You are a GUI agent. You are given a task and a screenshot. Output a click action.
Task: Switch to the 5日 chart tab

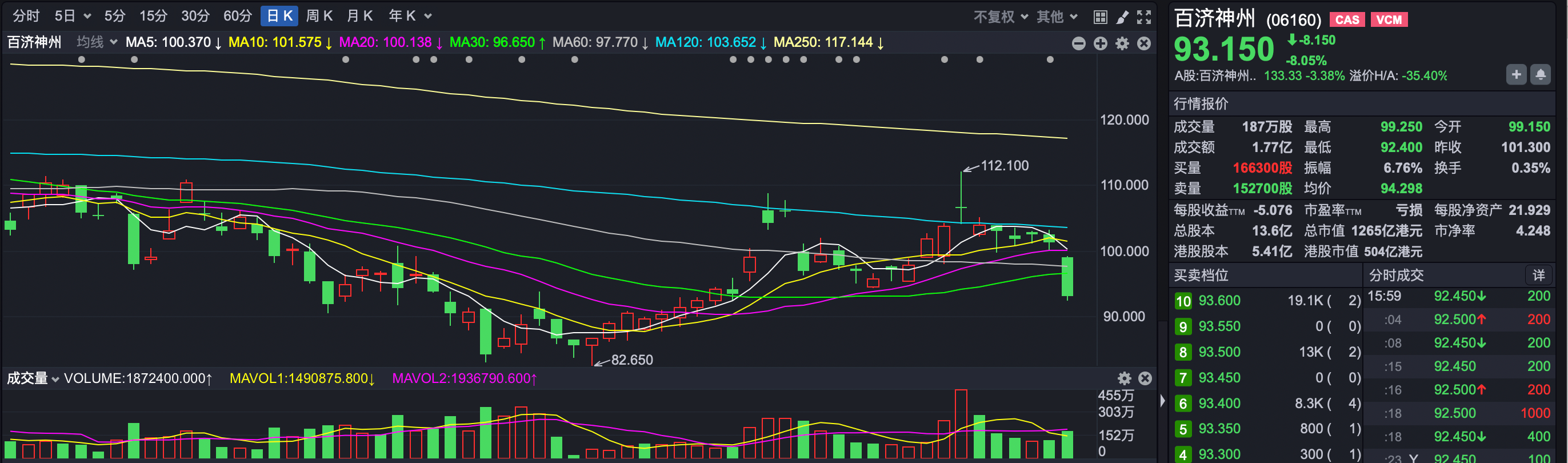65,16
